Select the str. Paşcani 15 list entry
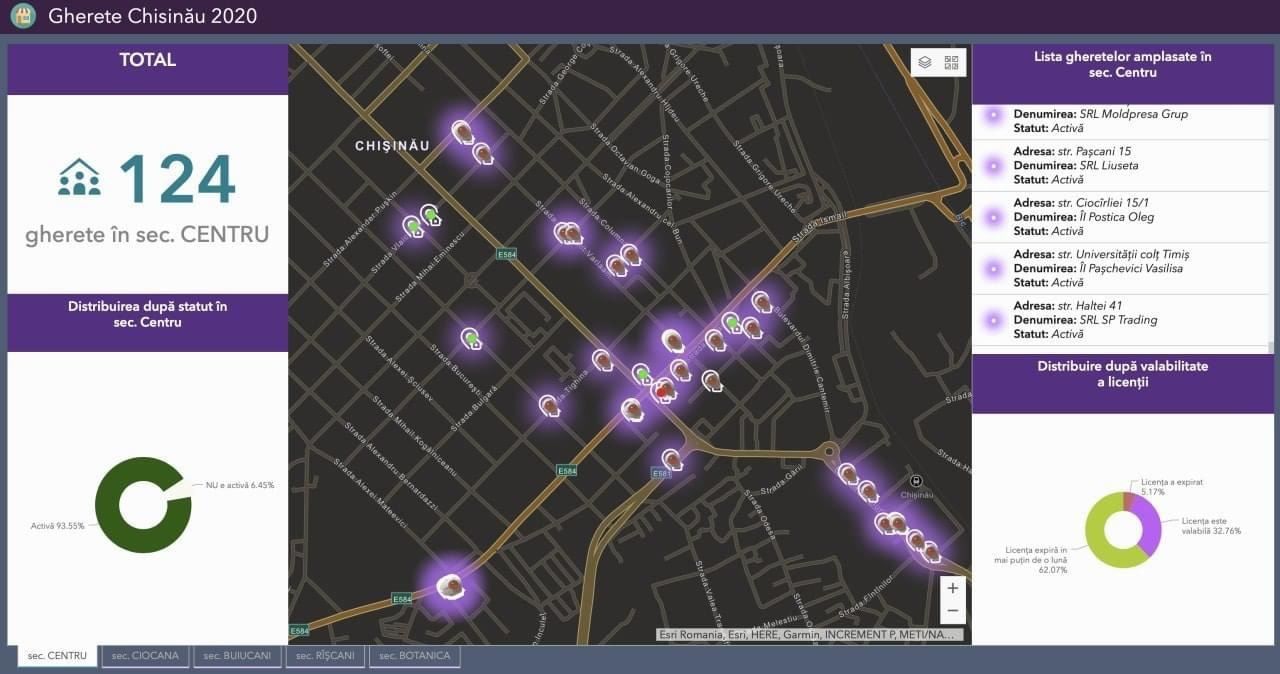This screenshot has width=1280, height=674. [x=1121, y=166]
